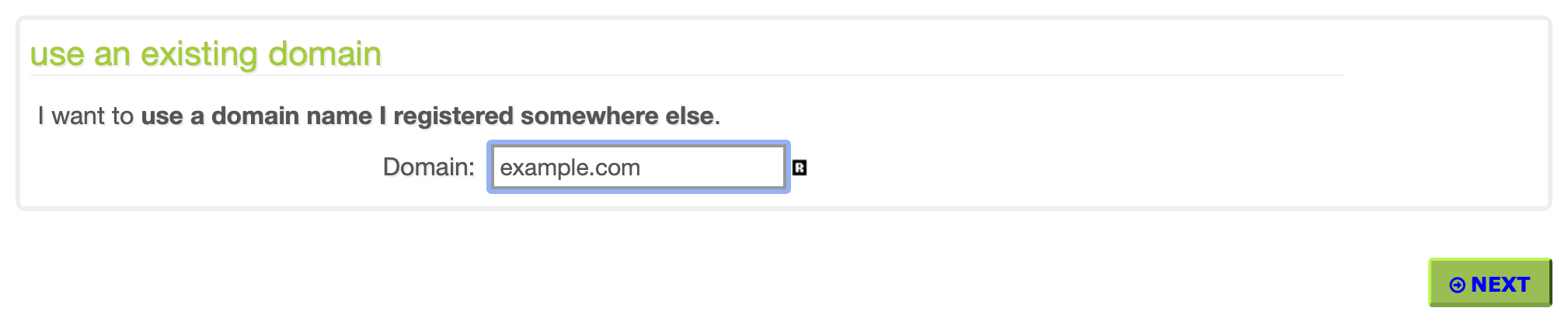Screen dimensions: 1568x315
Task: Click the bold words "registered somewhere else"
Action: tap(553, 116)
